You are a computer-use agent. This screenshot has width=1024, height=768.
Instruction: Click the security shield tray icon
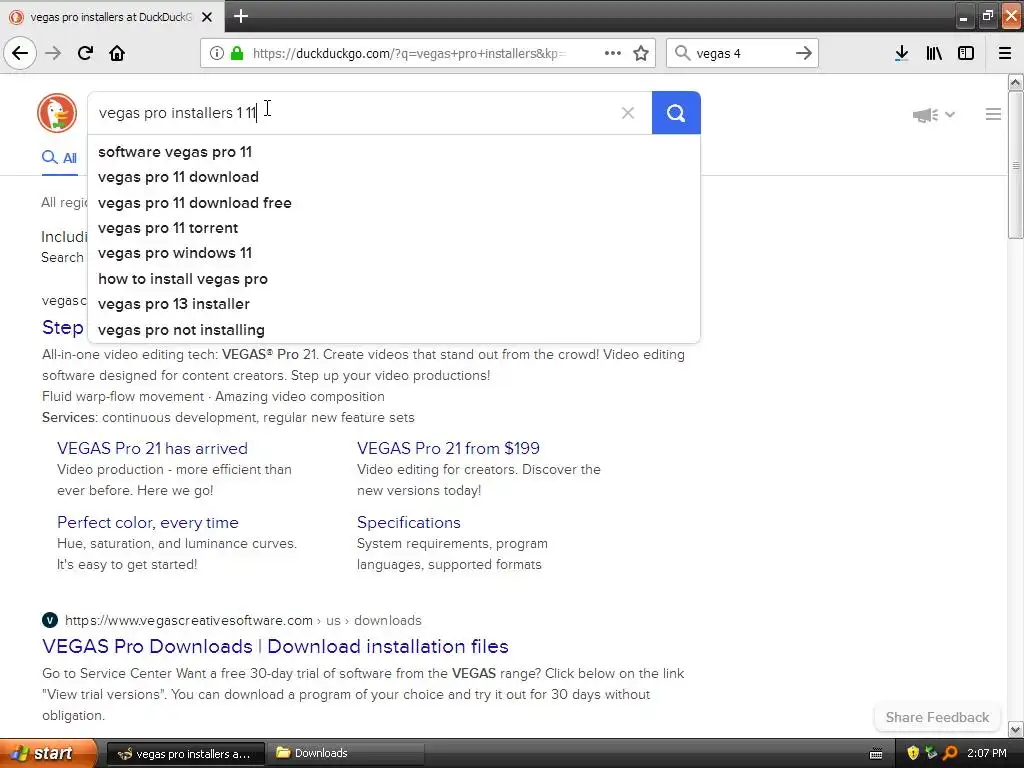pos(912,754)
